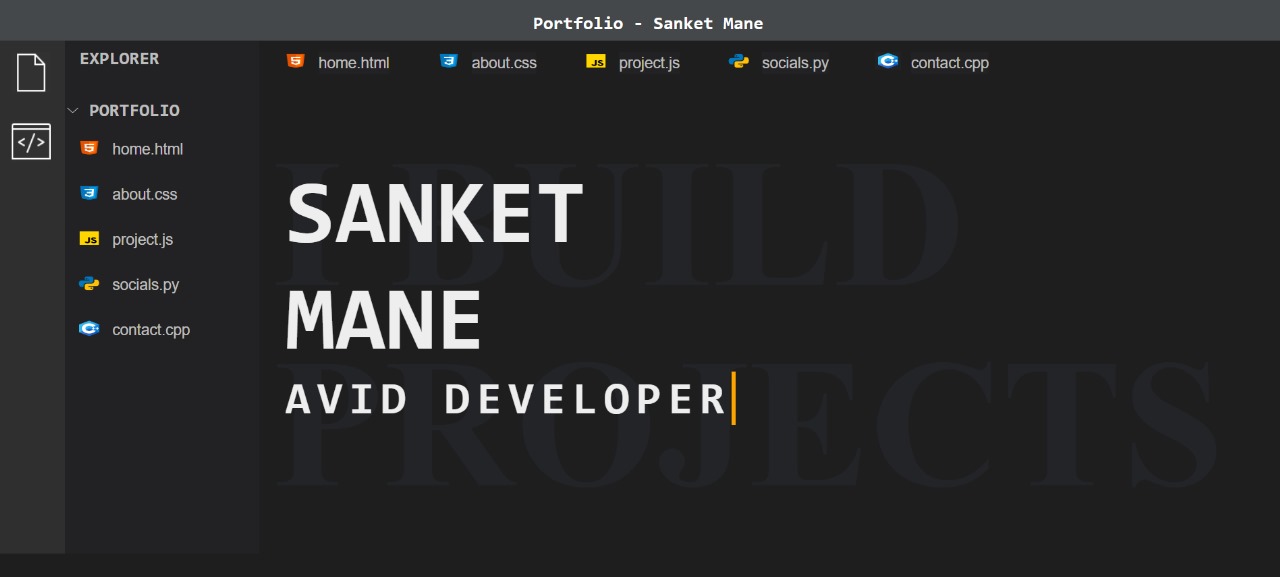Select the C++ icon next to contact.cpp

tap(89, 329)
